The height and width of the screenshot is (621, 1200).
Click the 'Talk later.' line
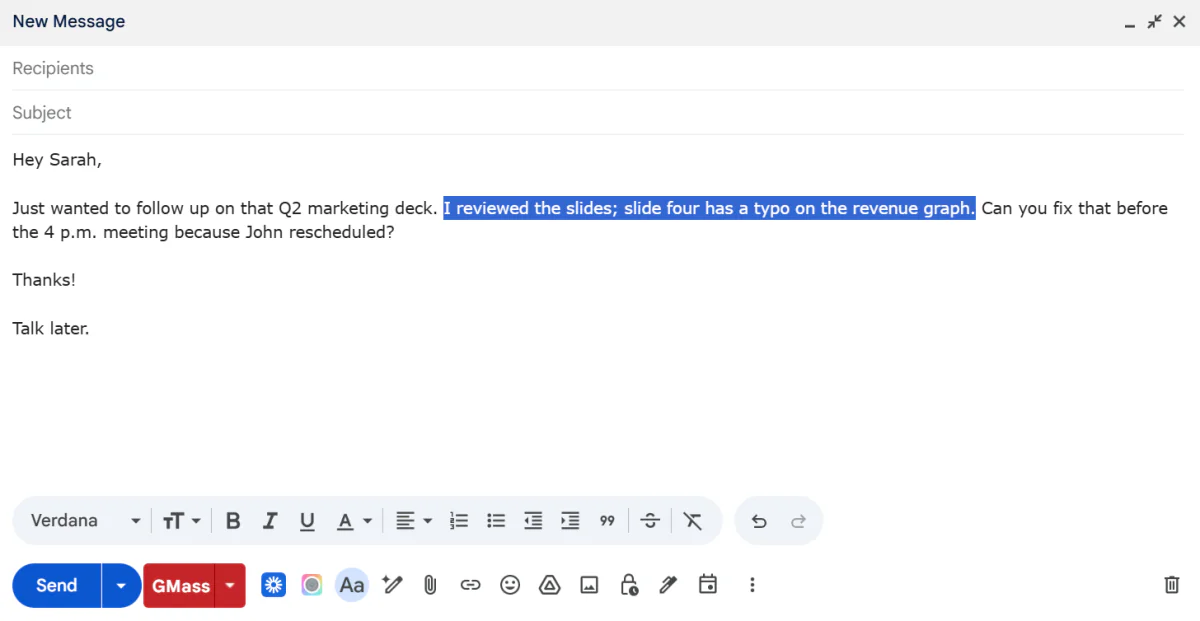(x=51, y=327)
